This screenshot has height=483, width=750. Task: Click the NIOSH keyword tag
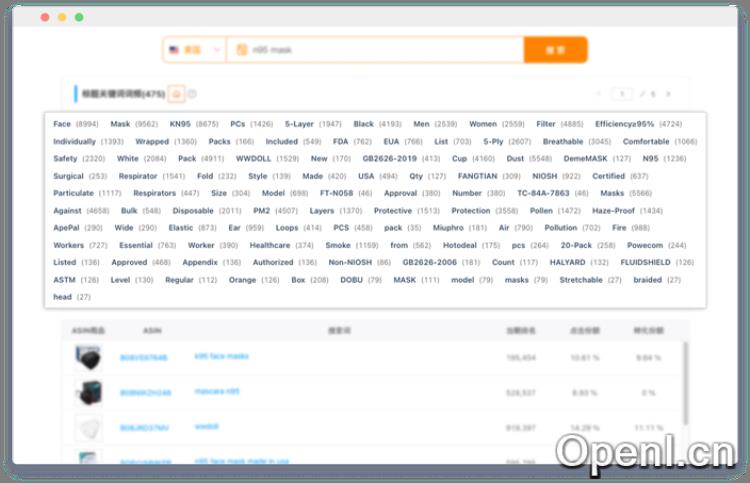(545, 176)
